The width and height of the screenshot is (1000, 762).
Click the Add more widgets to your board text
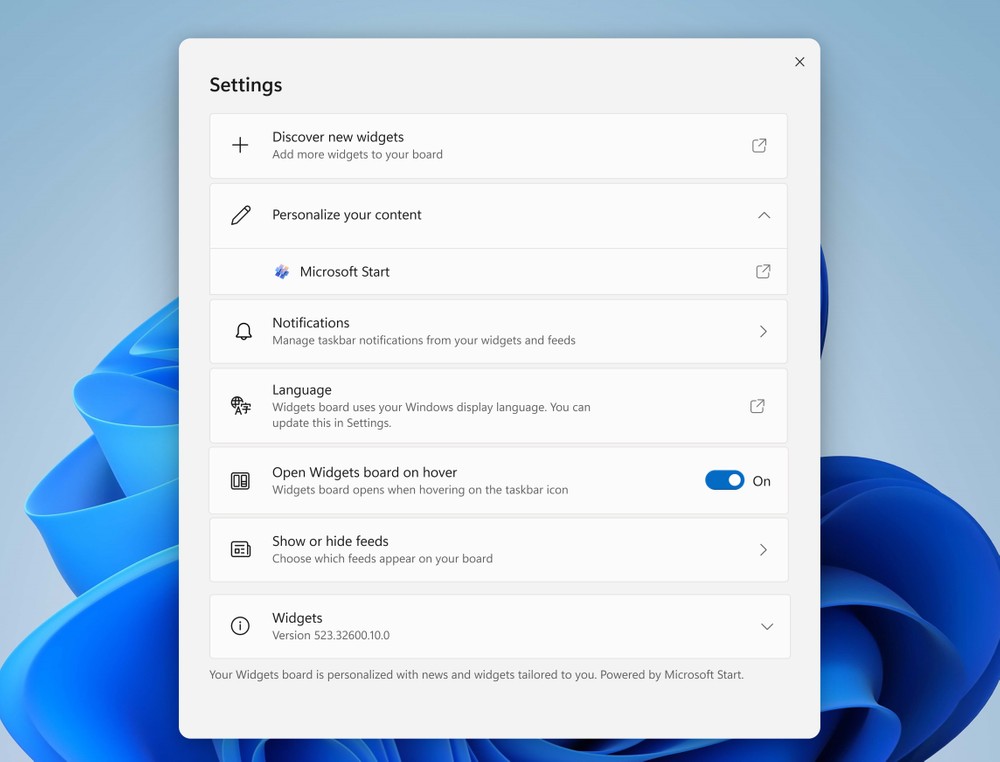tap(357, 154)
